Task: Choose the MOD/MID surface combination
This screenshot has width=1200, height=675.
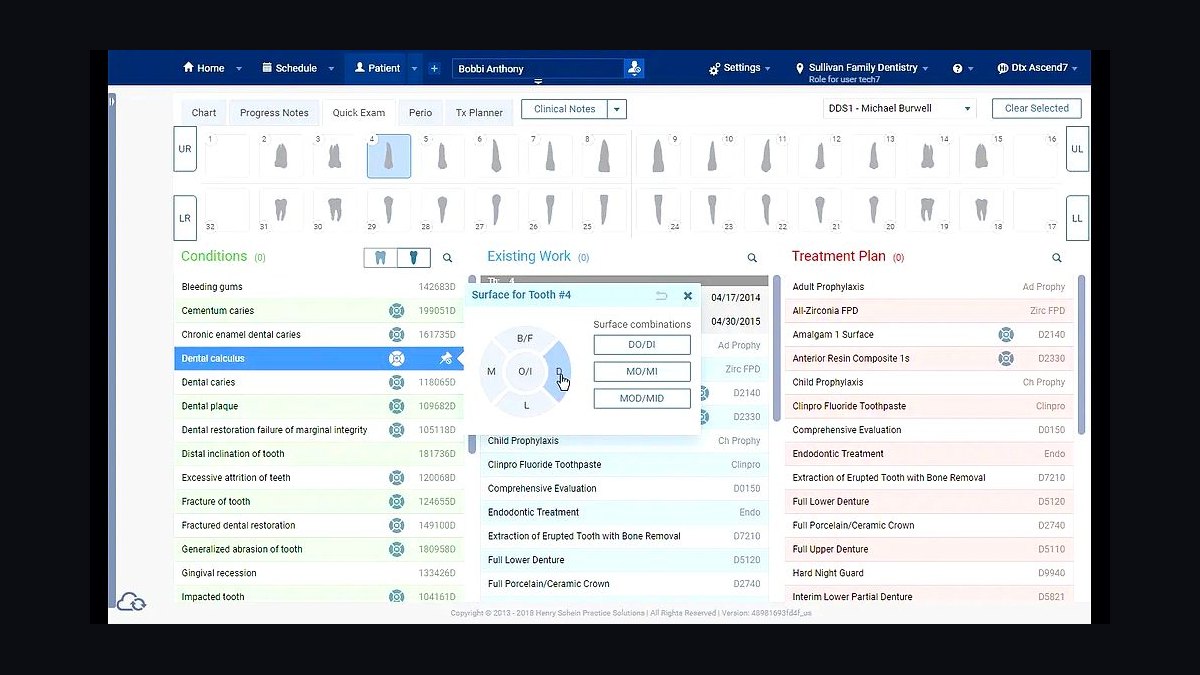Action: [642, 398]
